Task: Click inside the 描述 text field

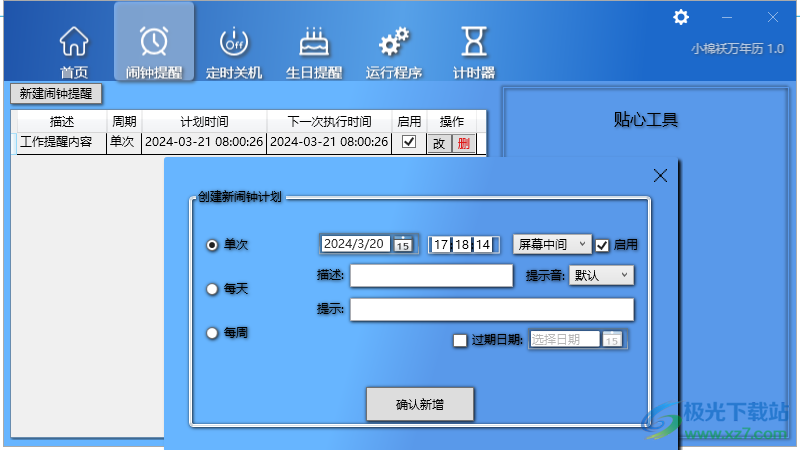Action: coord(431,276)
